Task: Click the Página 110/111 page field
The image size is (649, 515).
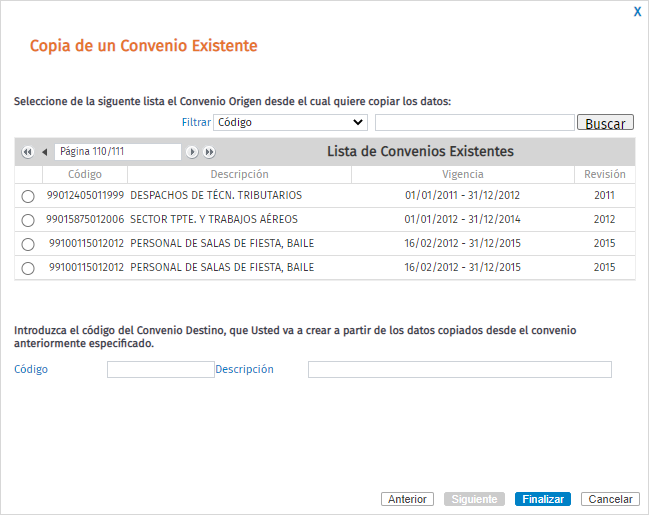Action: point(118,152)
